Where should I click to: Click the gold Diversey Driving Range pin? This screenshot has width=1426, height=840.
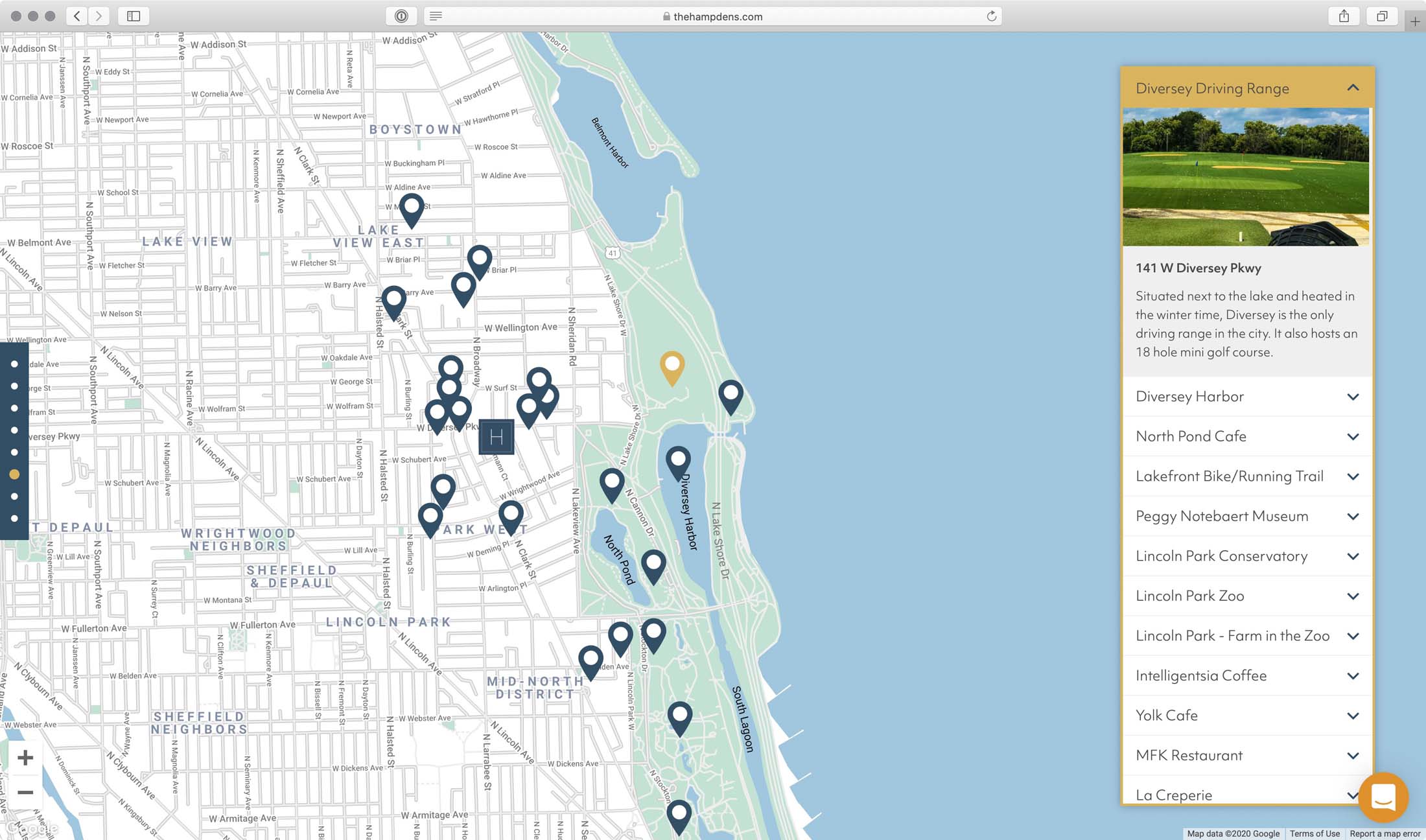pyautogui.click(x=672, y=366)
